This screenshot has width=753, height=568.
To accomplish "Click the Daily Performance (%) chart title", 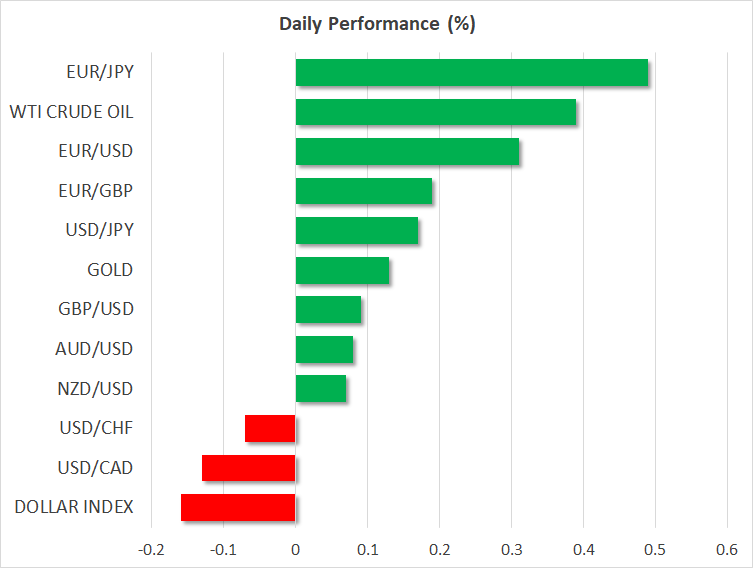I will 376,24.
